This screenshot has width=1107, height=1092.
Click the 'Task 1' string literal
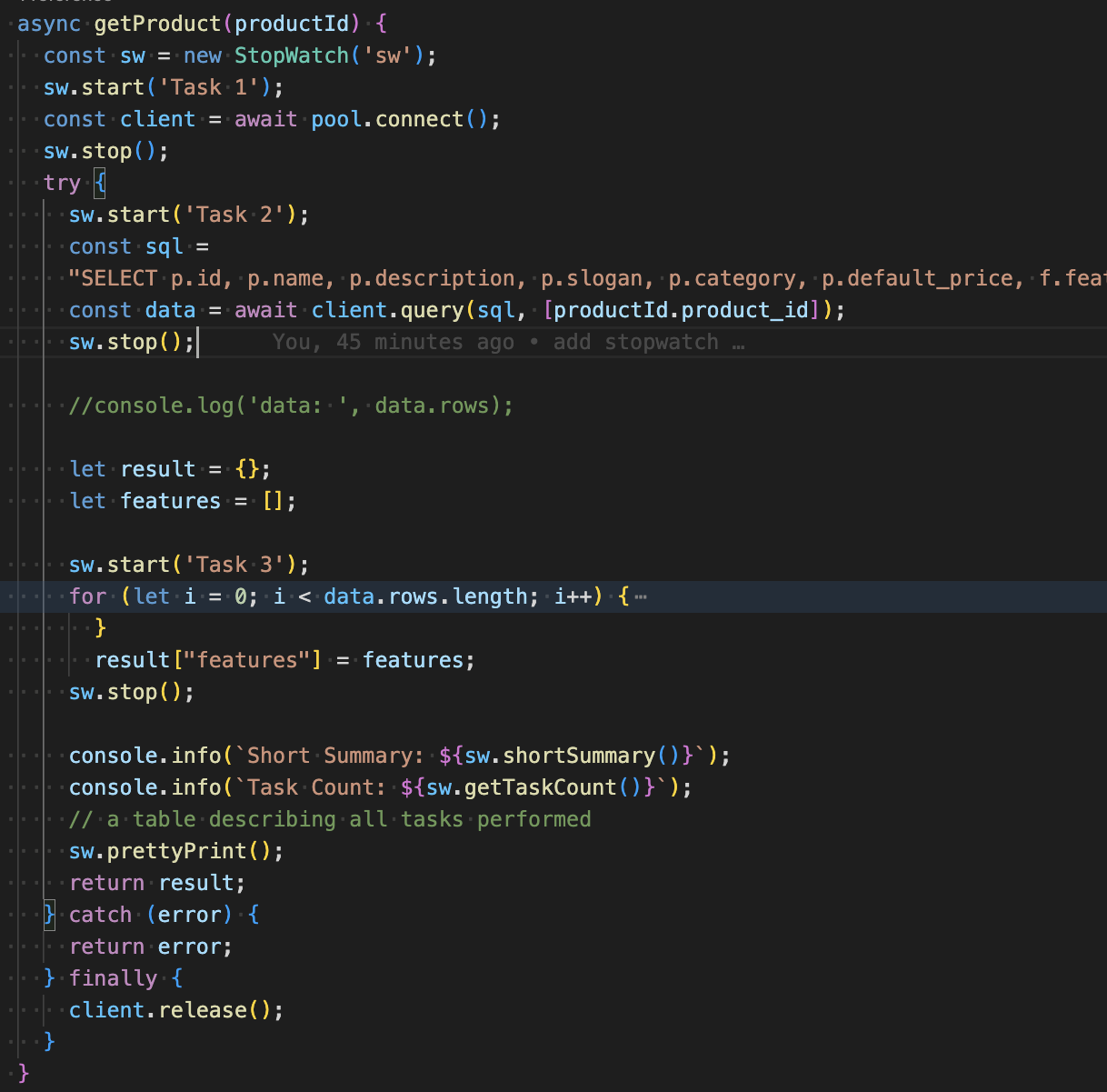[209, 87]
